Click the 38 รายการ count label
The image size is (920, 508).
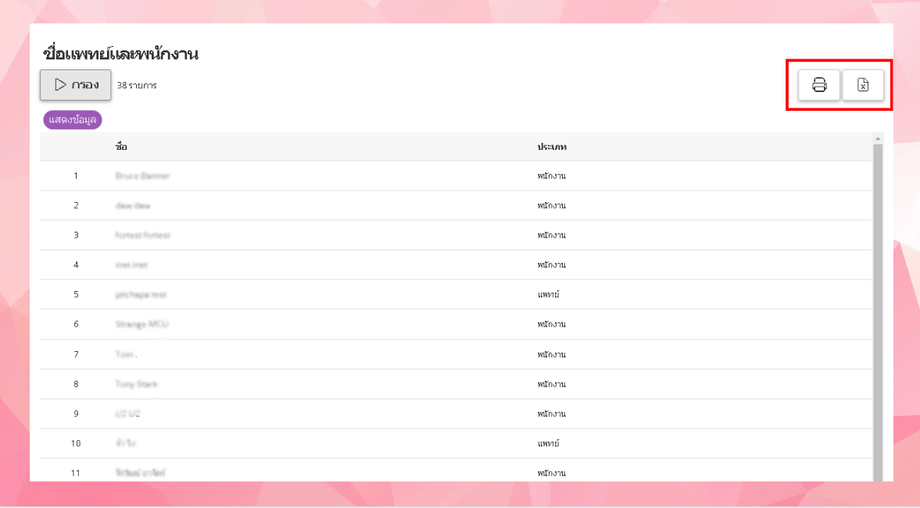coord(137,86)
